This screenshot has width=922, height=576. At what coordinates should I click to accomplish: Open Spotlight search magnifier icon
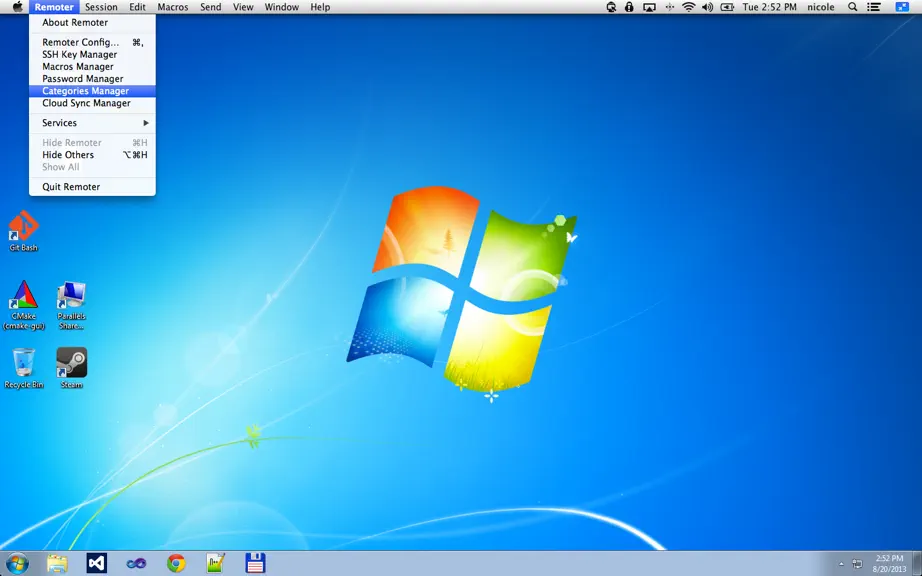click(x=852, y=7)
